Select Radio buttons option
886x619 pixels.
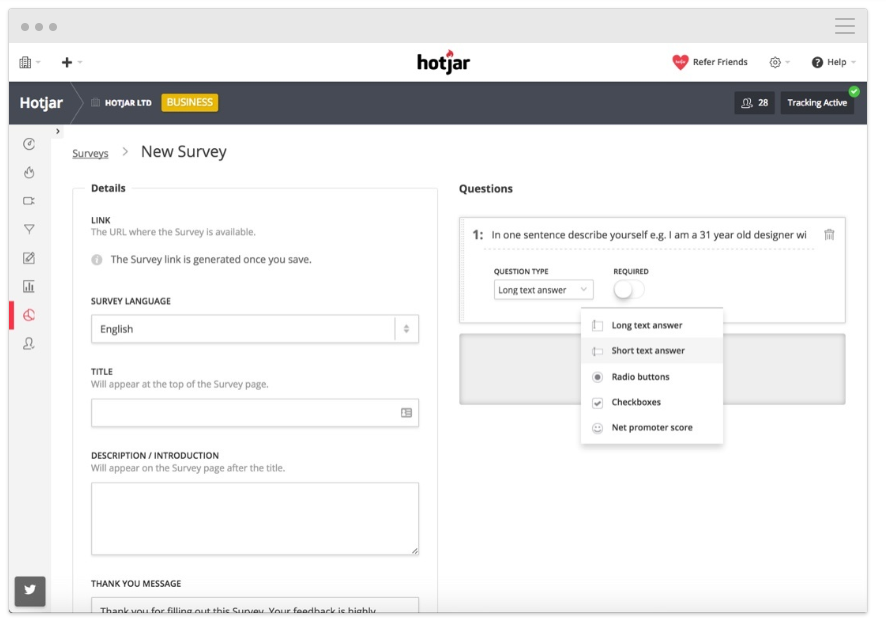point(652,376)
